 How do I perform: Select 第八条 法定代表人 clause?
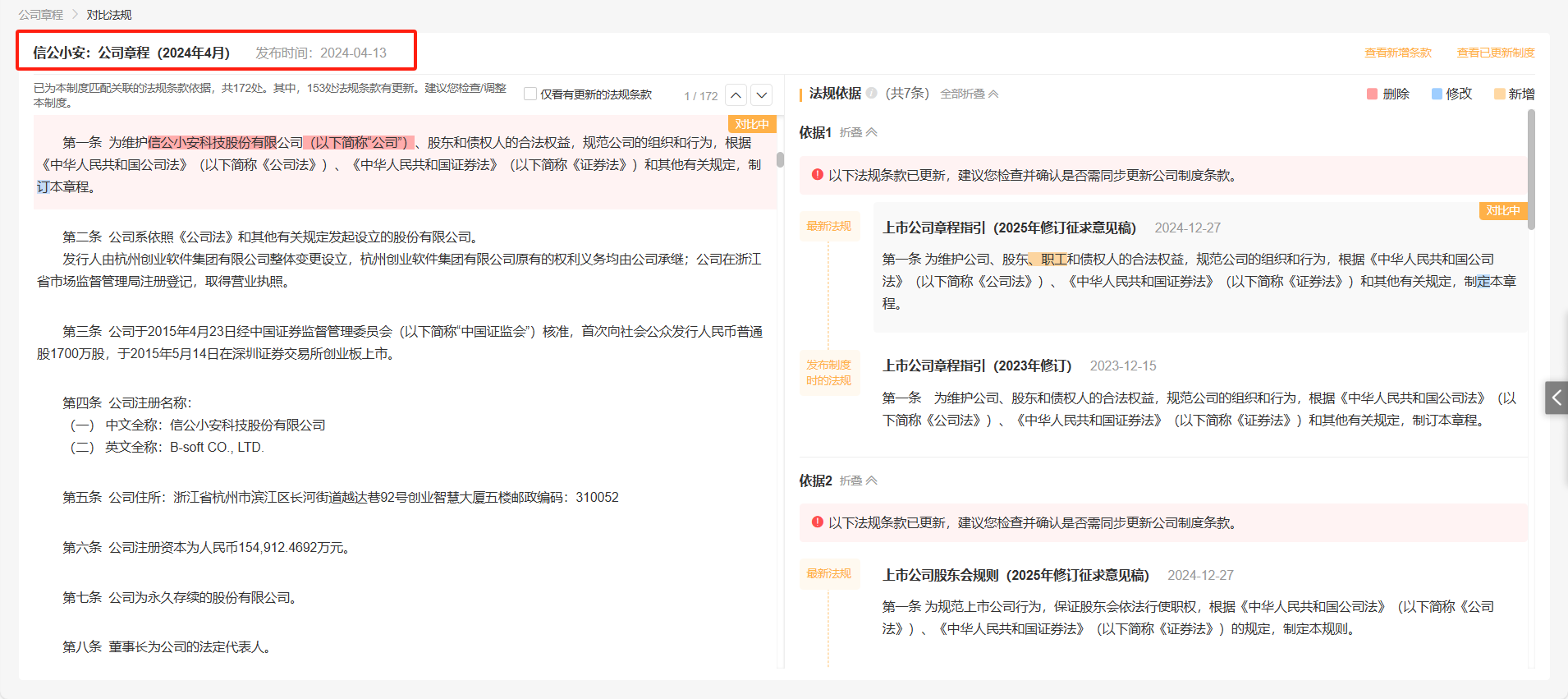168,646
